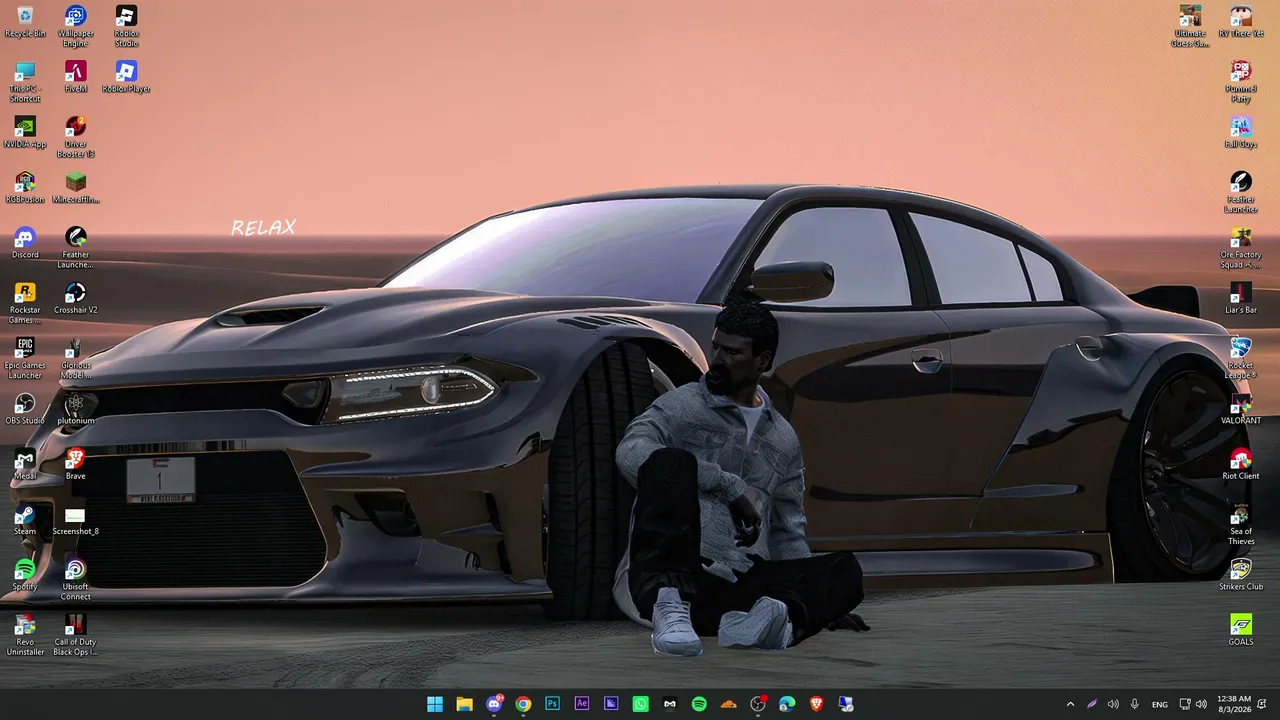
Task: Open network settings from the tray icon
Action: point(1185,704)
